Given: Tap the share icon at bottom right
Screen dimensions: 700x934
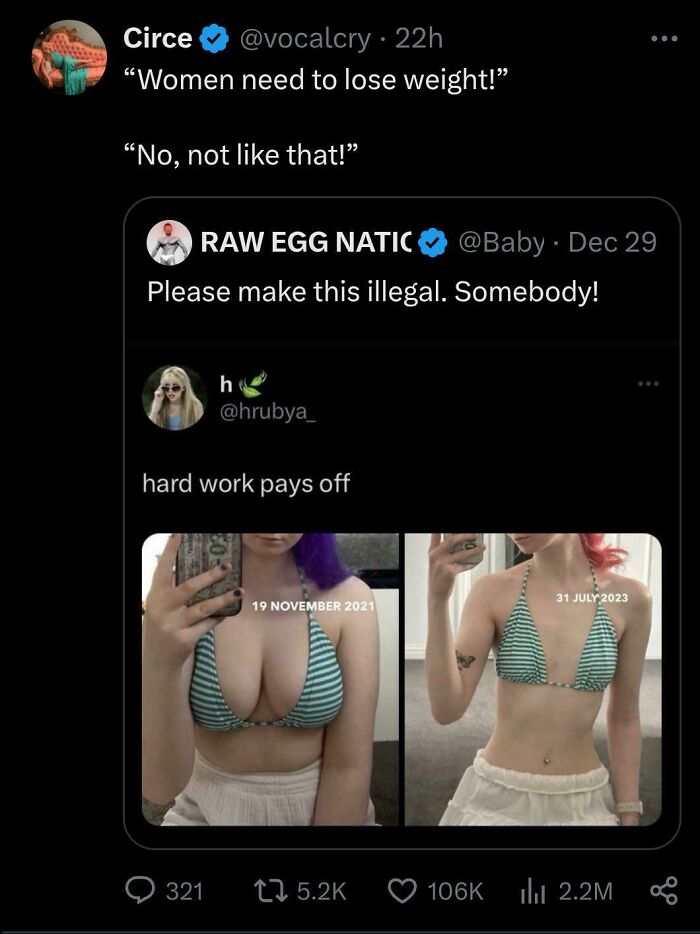Looking at the screenshot, I should pos(663,891).
